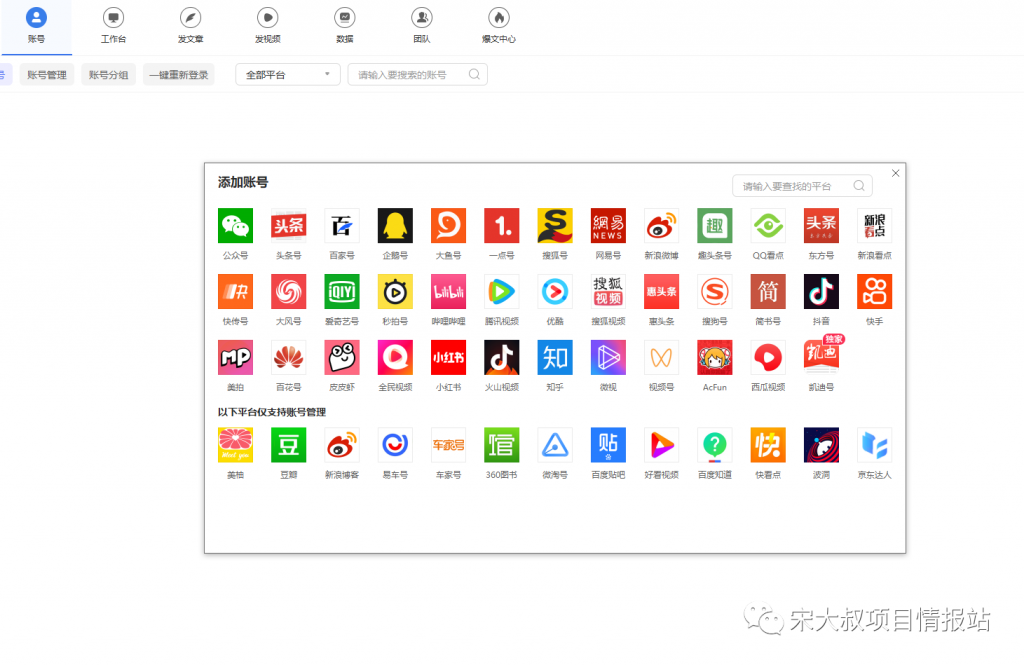This screenshot has height=665, width=1024.
Task: Pick the 腾讯视频 platform icon
Action: [502, 292]
